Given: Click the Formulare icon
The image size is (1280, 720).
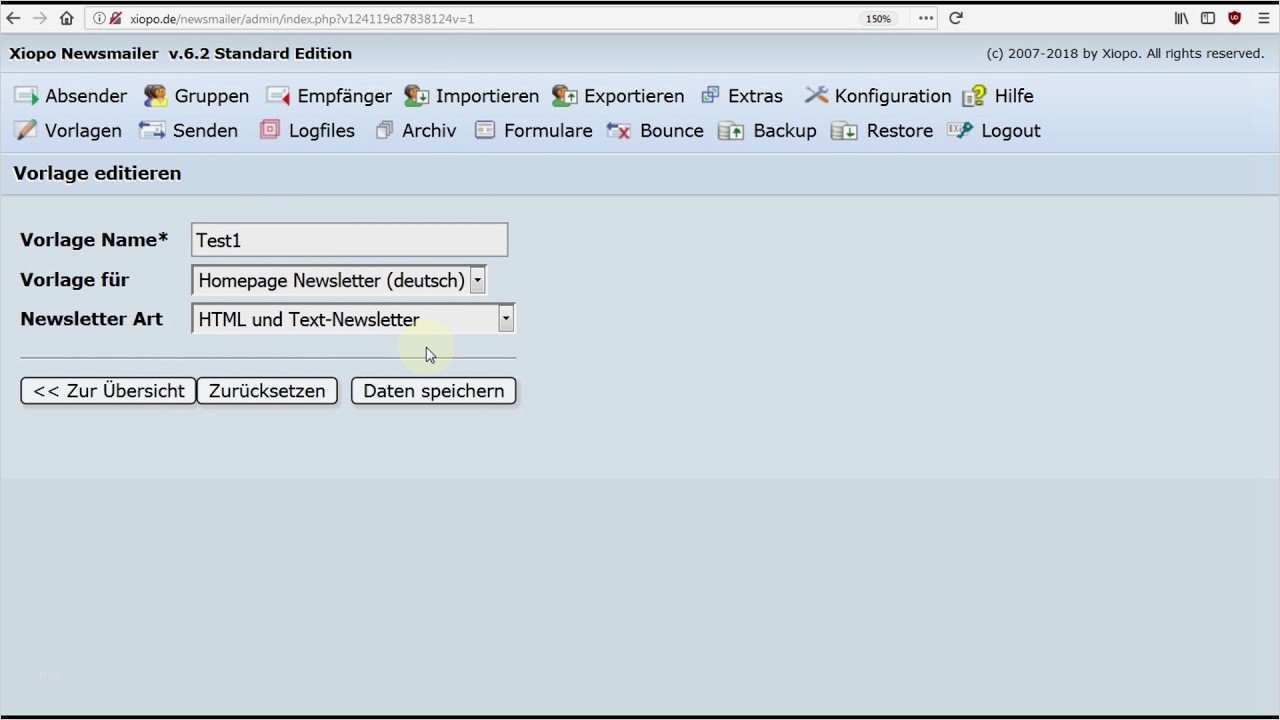Looking at the screenshot, I should tap(485, 130).
